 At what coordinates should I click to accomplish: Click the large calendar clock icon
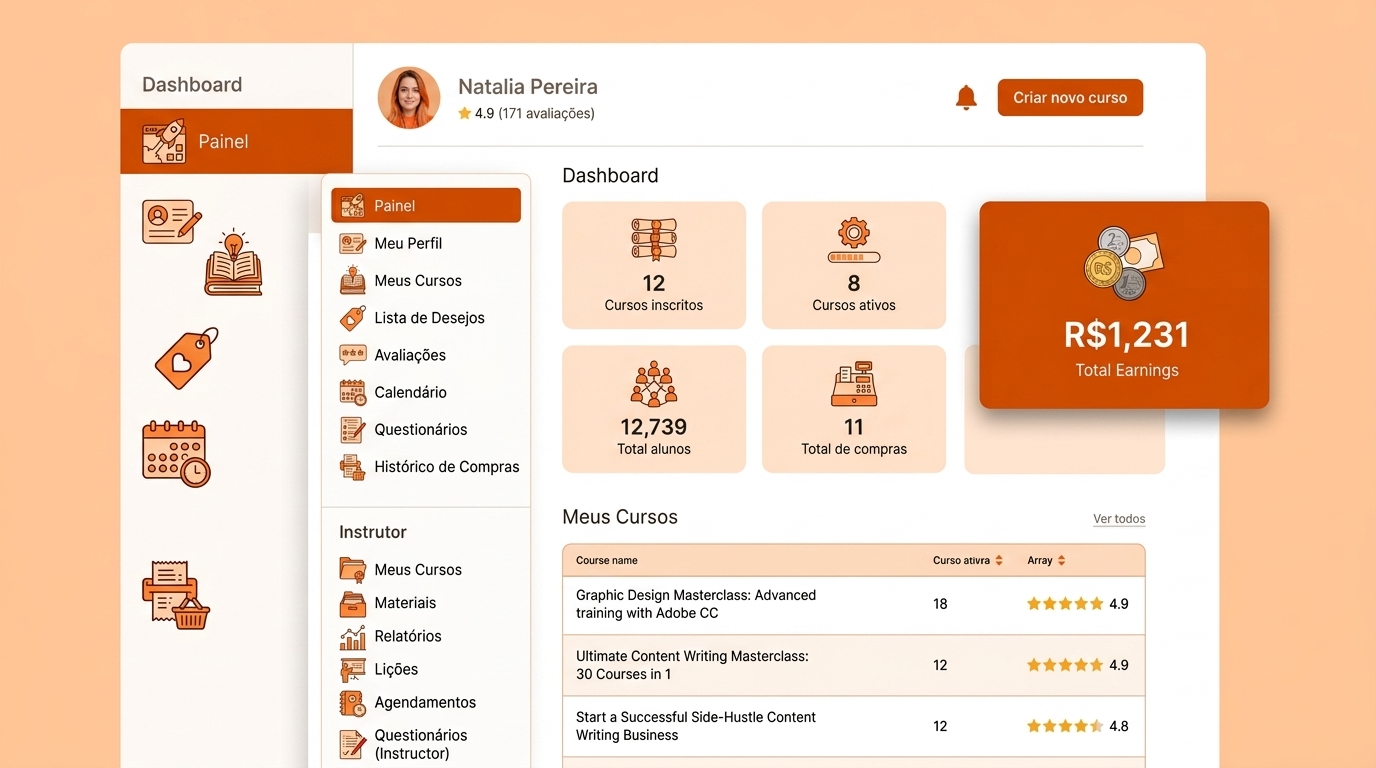pos(176,454)
